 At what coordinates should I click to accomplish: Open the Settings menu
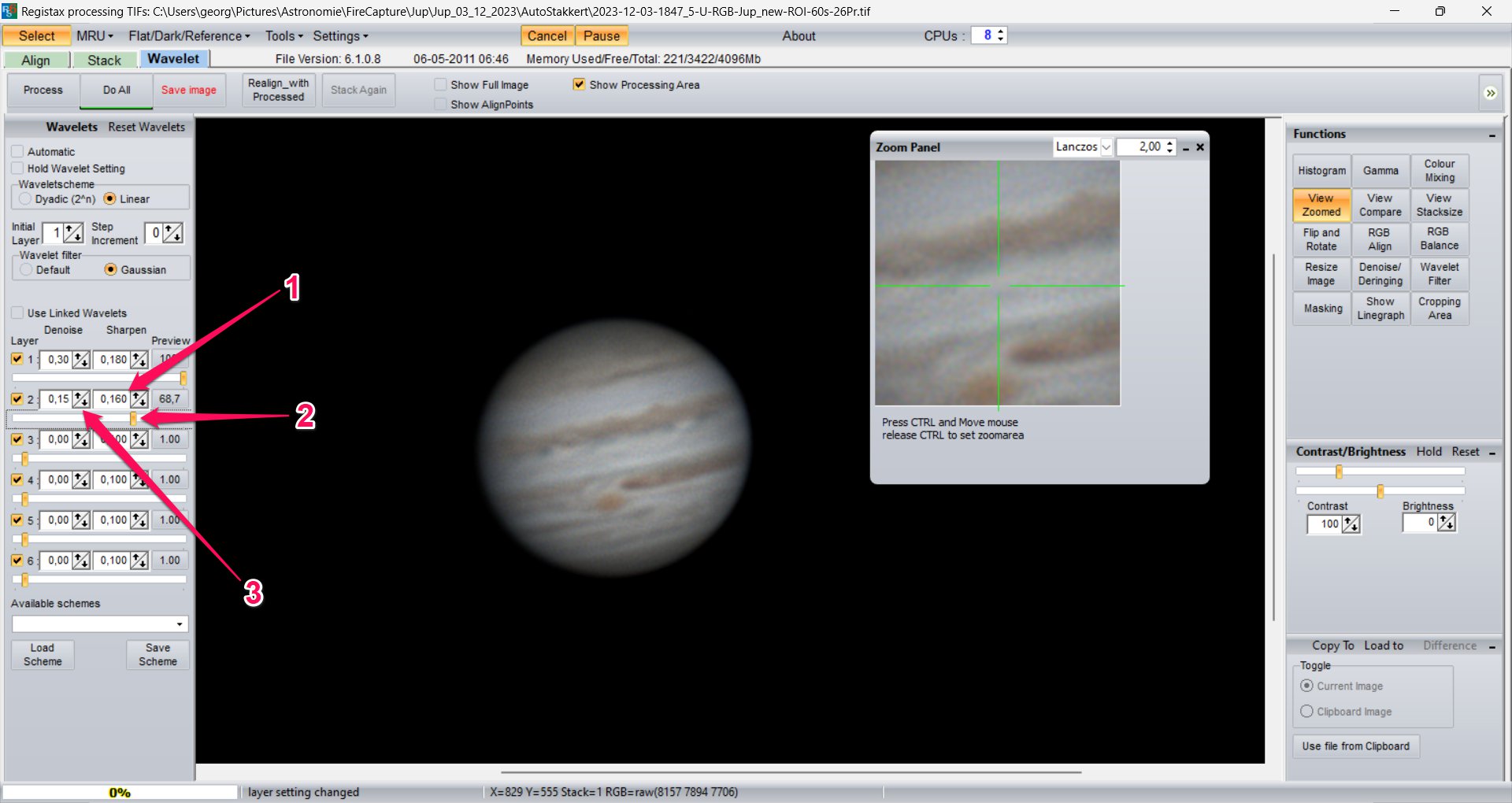point(340,36)
